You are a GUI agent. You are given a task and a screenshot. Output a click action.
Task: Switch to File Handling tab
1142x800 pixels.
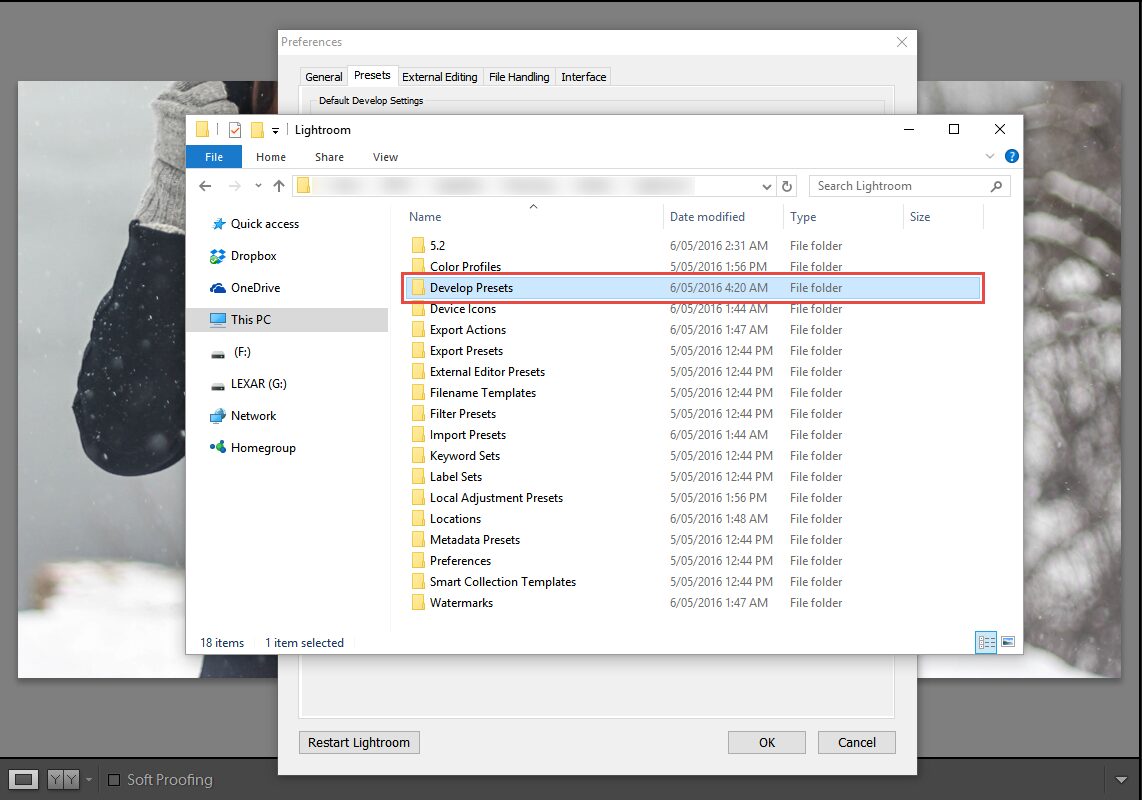(x=519, y=77)
